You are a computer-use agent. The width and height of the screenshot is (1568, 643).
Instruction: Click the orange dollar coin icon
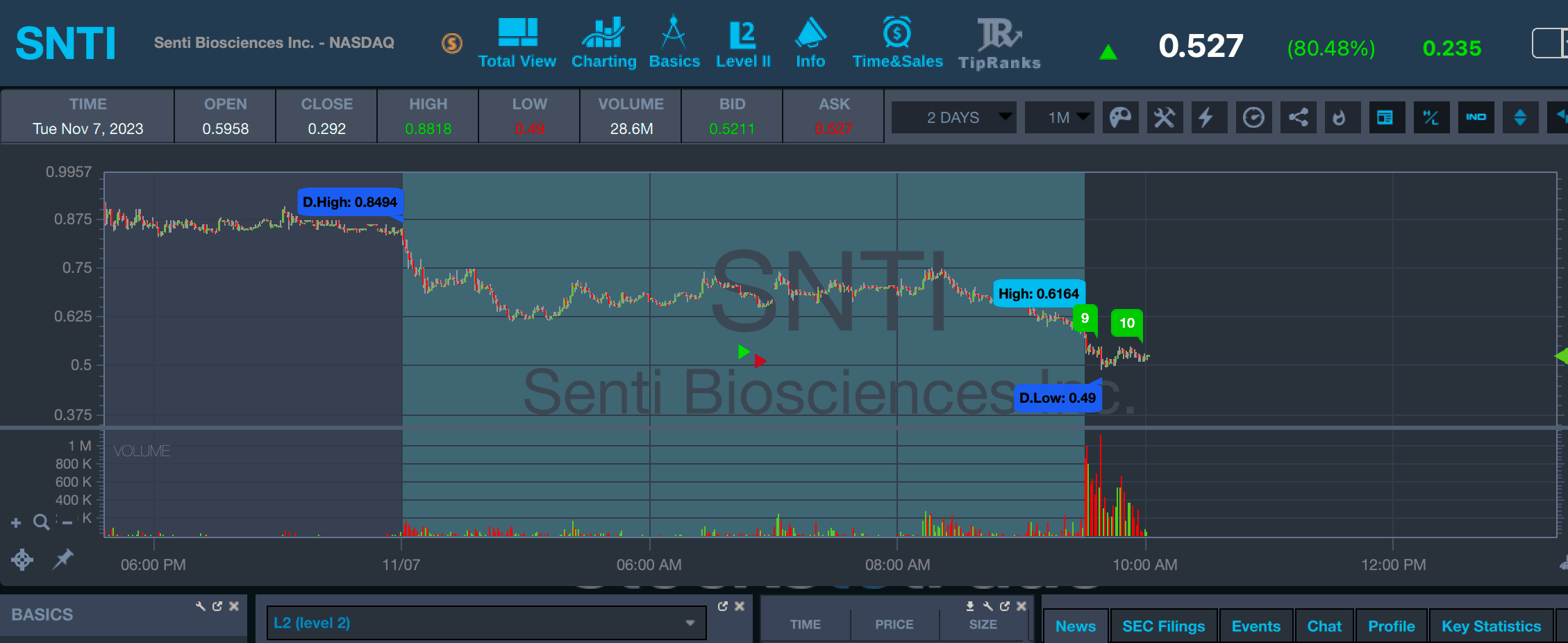coord(452,44)
